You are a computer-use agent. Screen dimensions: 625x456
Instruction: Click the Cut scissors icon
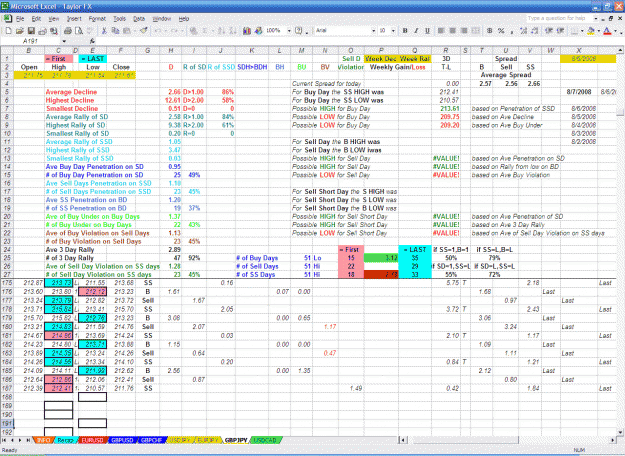pyautogui.click(x=104, y=31)
